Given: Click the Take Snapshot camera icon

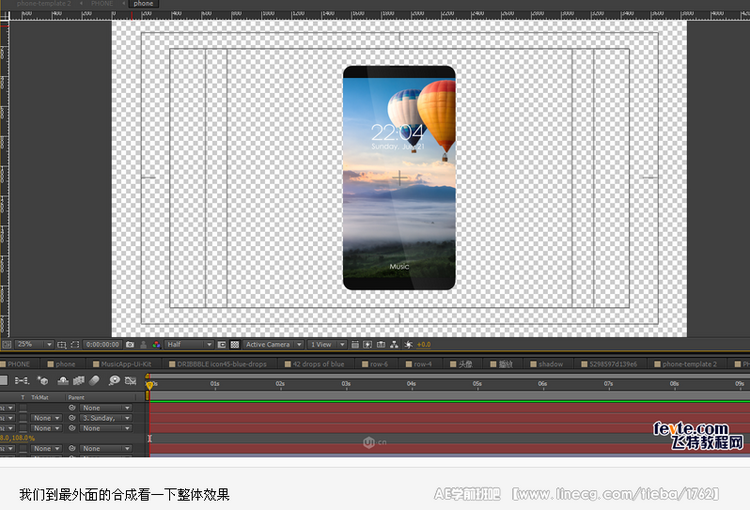Looking at the screenshot, I should 130,344.
